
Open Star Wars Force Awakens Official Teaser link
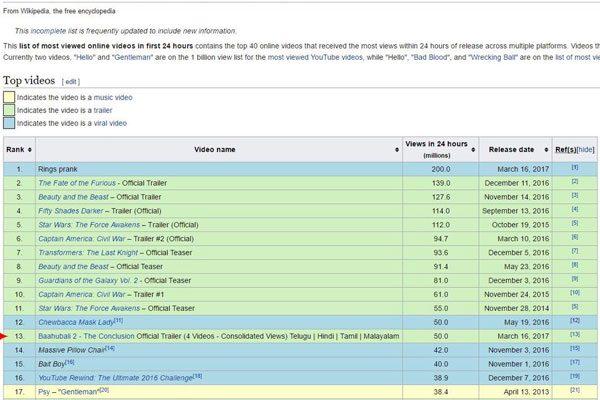89,308
